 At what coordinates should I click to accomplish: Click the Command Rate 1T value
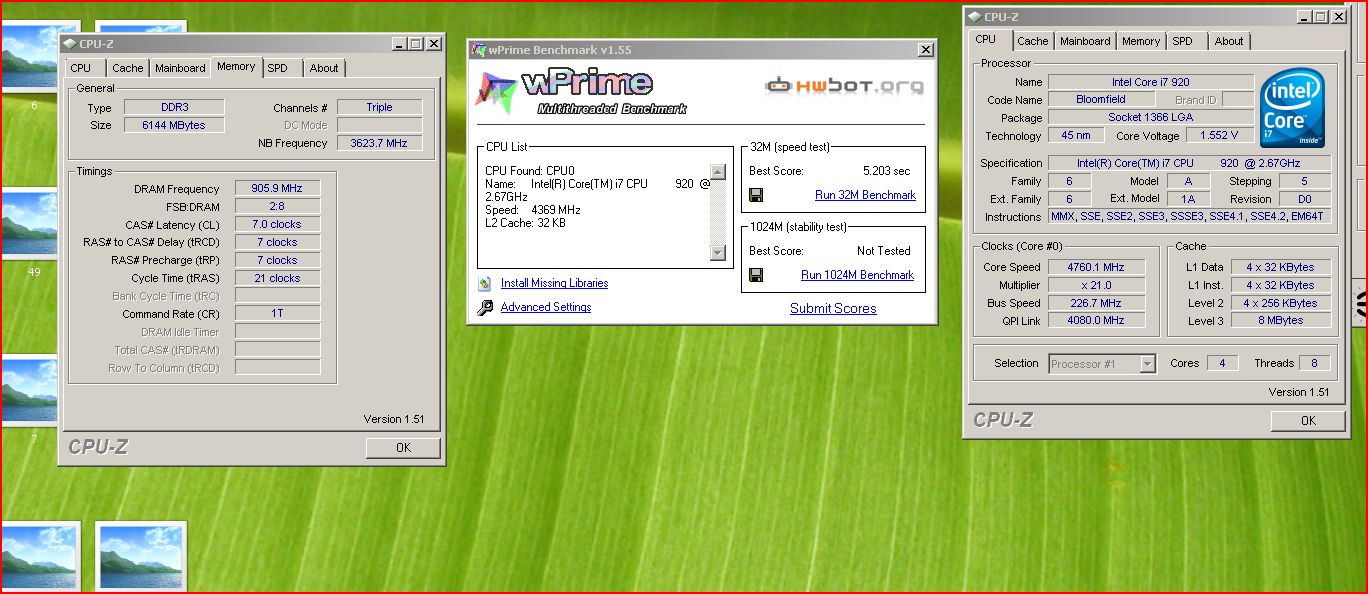[278, 314]
